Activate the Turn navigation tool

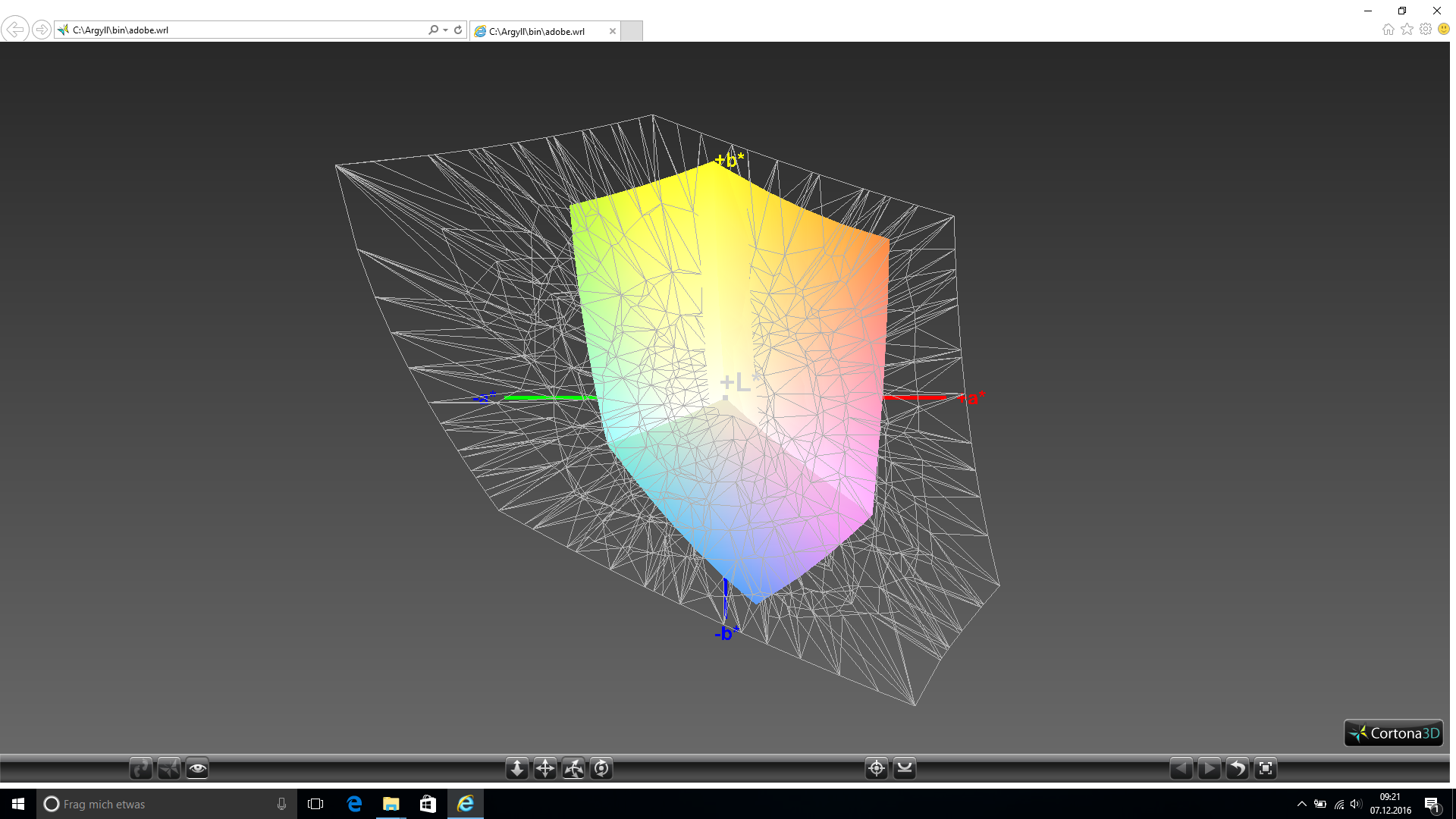pos(573,769)
